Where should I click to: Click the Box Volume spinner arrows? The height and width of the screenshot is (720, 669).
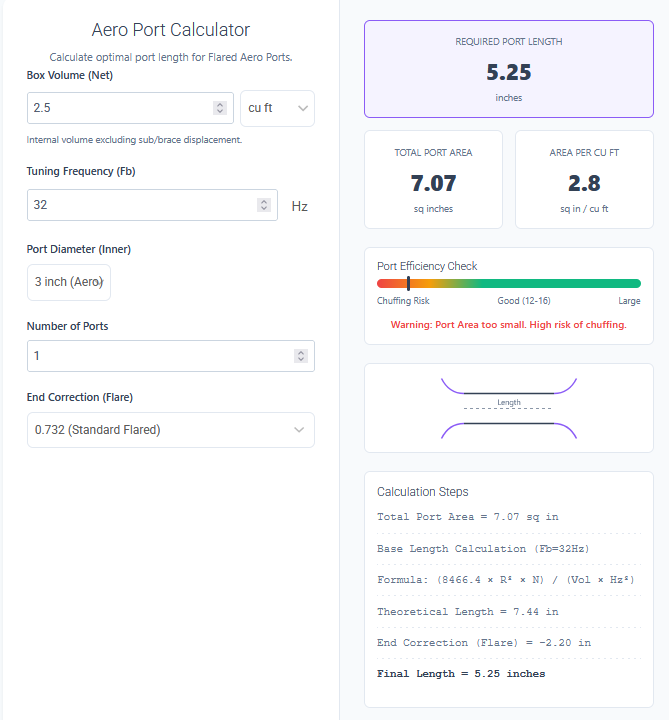click(x=220, y=108)
